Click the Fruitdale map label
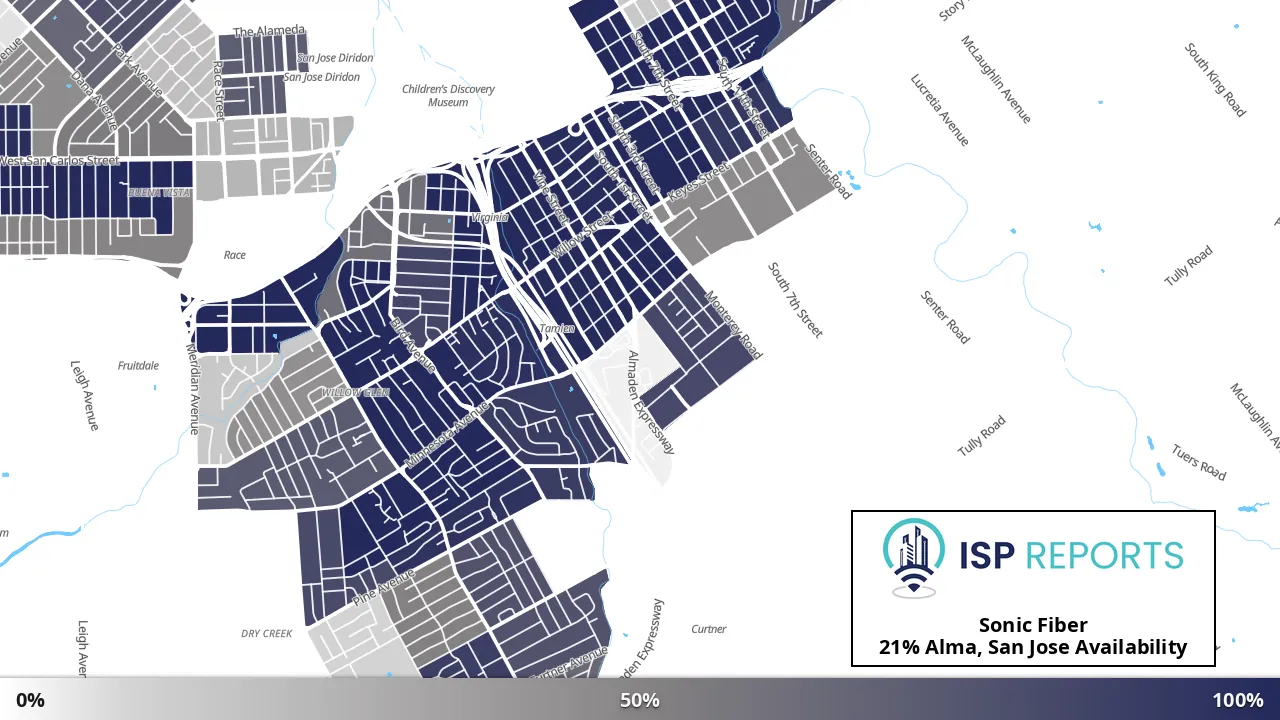The height and width of the screenshot is (720, 1280). (138, 365)
